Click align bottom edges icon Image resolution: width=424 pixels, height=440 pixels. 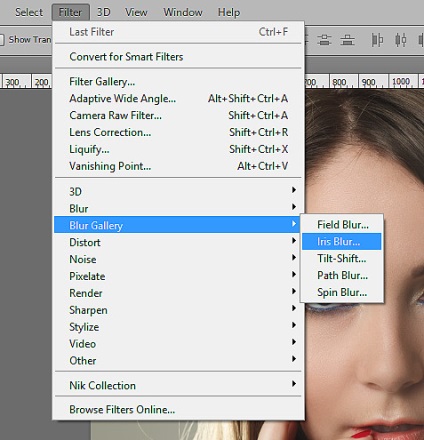[x=347, y=40]
